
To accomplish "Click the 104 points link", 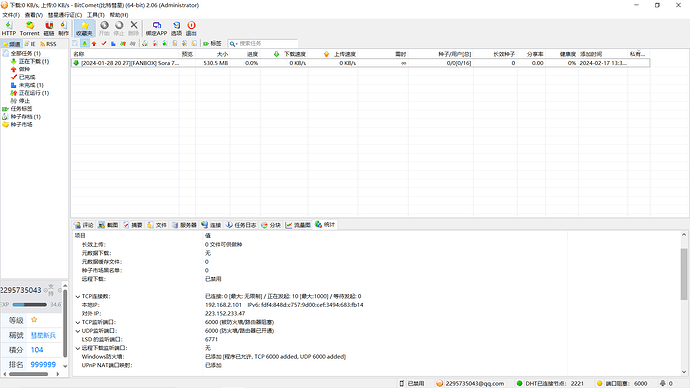I will pos(37,350).
